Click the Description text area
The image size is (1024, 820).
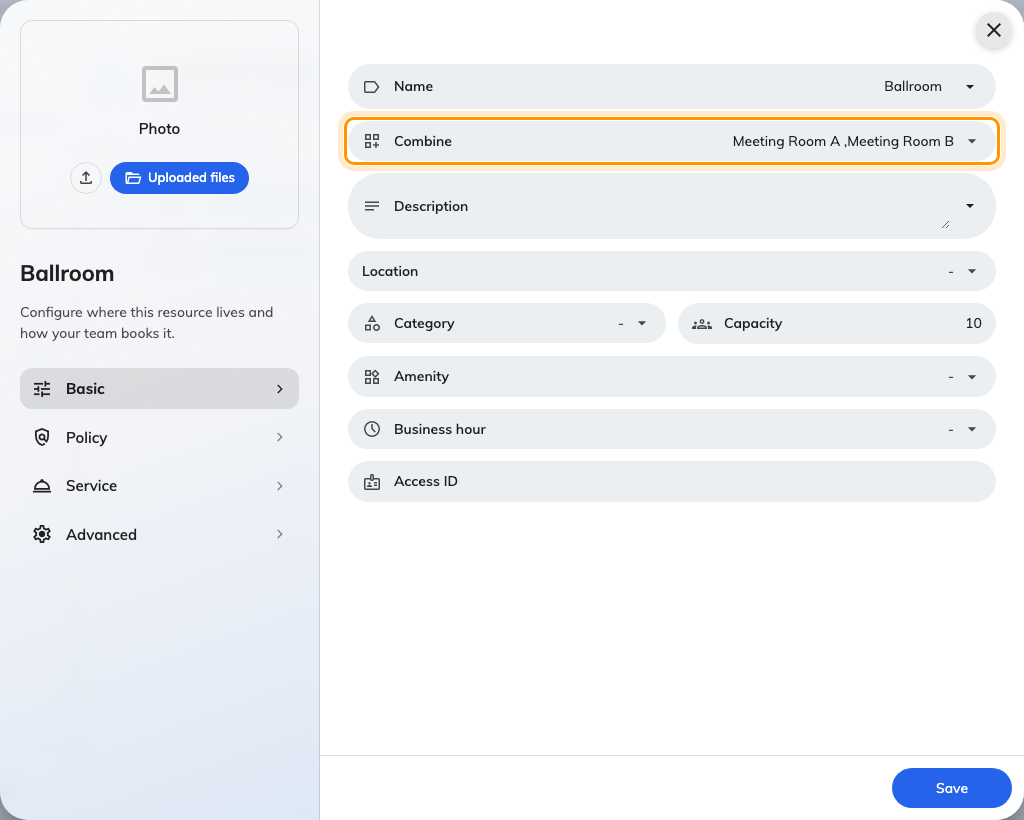click(671, 206)
